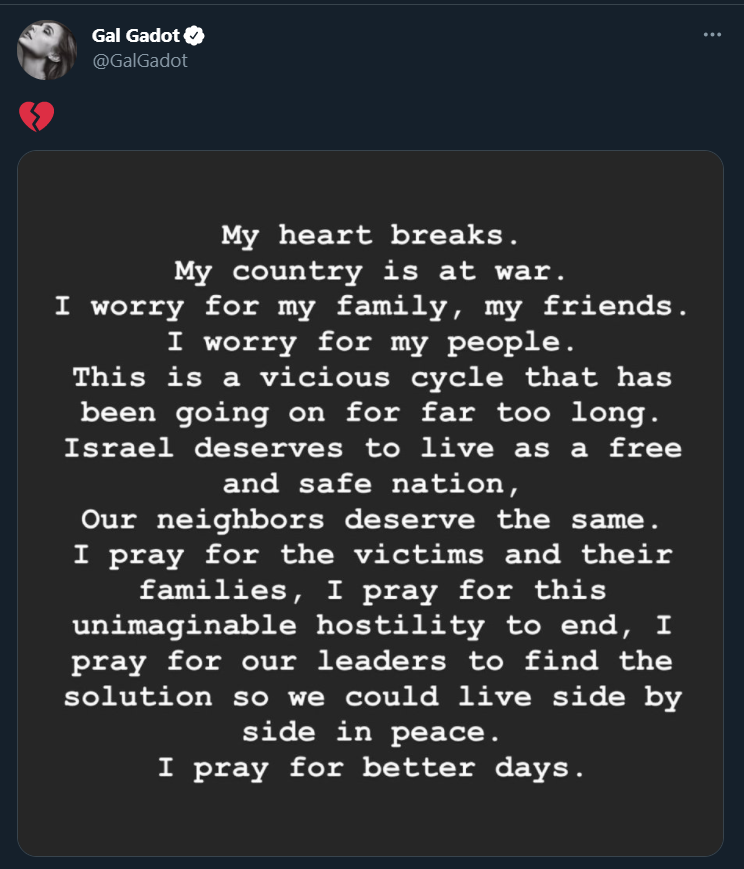Click the line "and safe nation,"

pos(370,484)
